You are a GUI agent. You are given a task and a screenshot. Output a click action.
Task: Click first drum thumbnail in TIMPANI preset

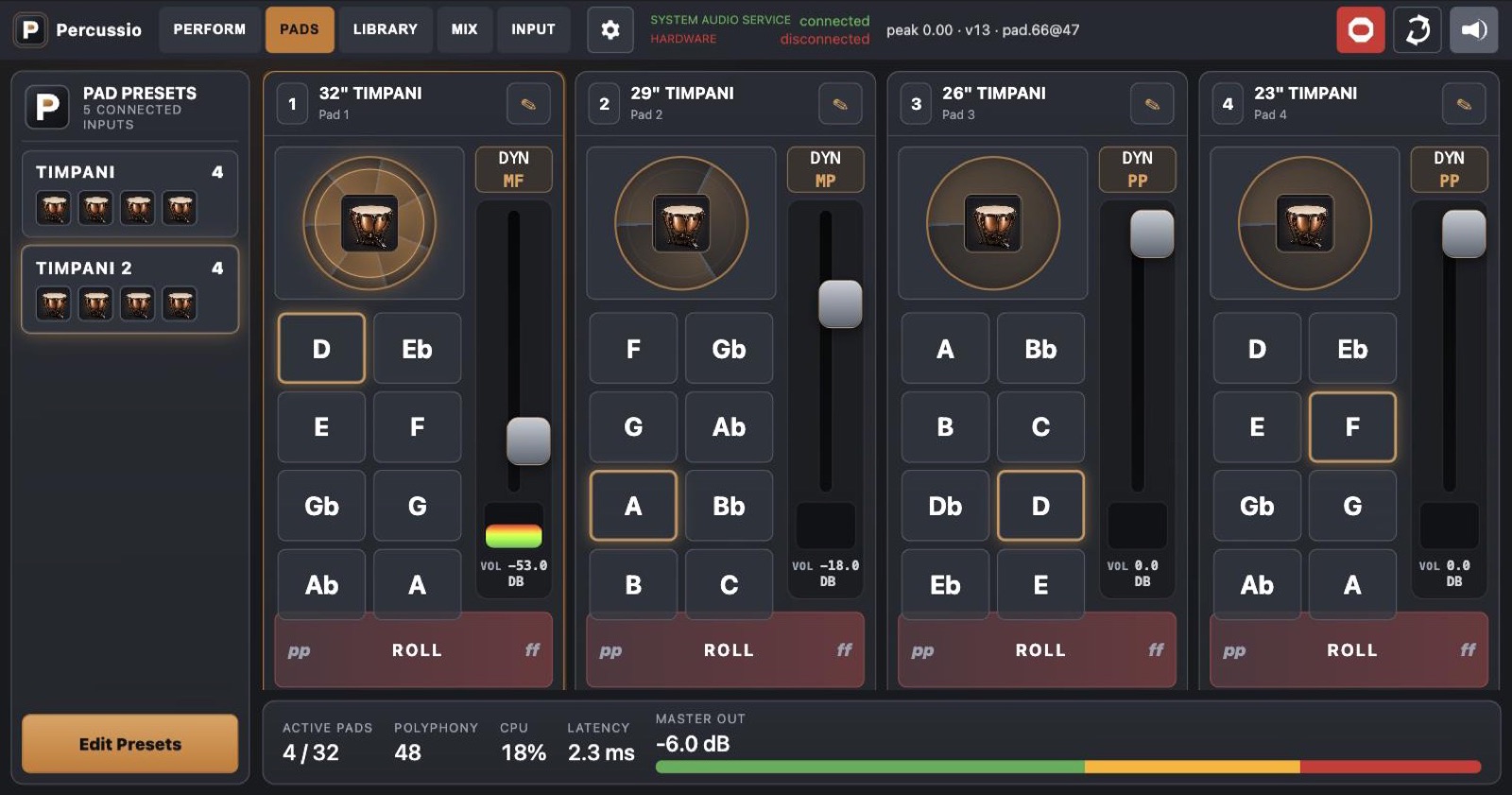[53, 208]
